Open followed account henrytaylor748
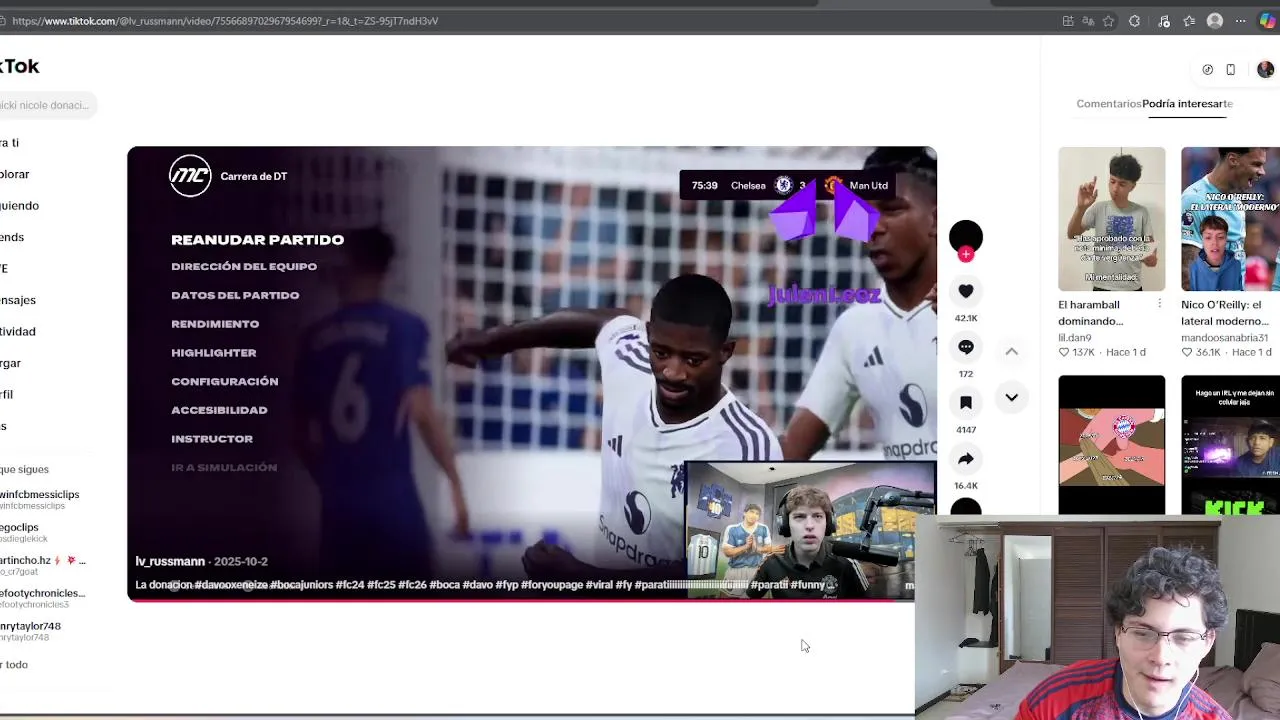Image resolution: width=1280 pixels, height=720 pixels. (30, 631)
